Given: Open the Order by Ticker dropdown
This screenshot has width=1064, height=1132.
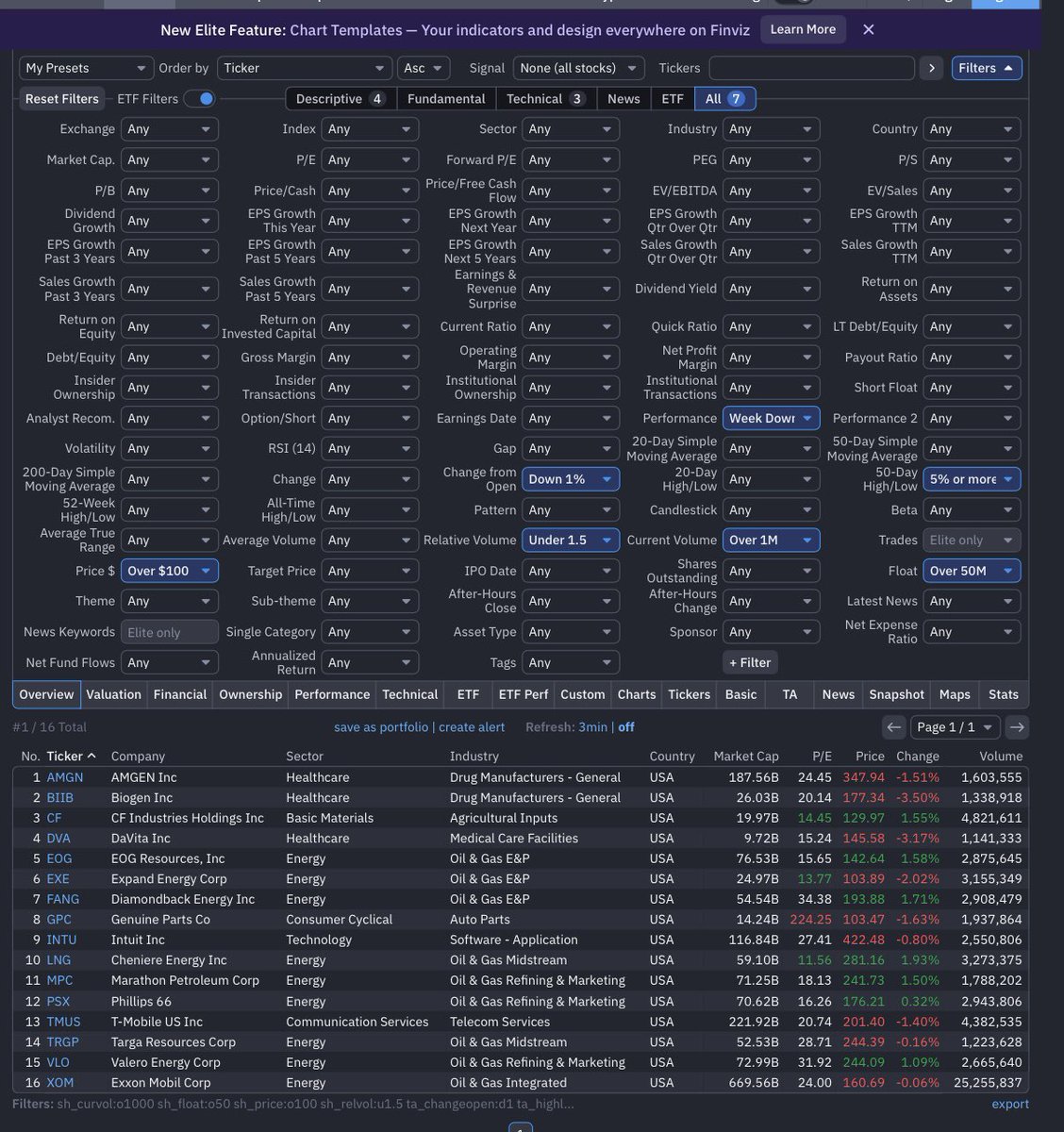Looking at the screenshot, I should click(x=305, y=68).
